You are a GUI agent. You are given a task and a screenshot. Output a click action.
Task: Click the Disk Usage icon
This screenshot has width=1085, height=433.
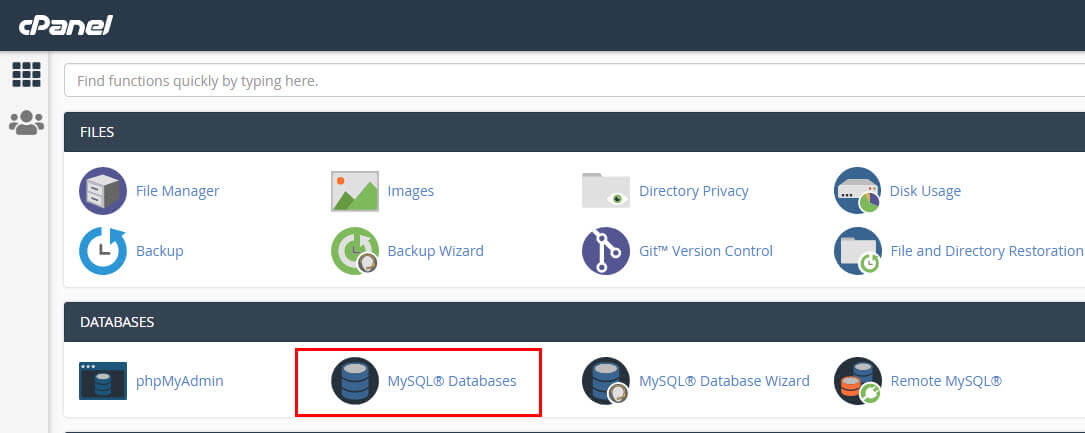[x=857, y=191]
